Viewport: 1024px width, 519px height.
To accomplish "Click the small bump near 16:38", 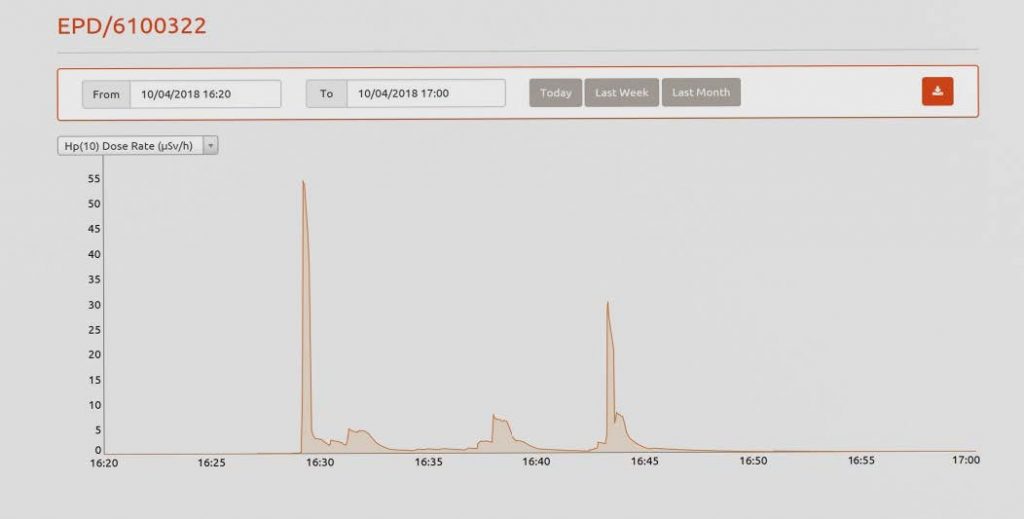I will tap(496, 418).
